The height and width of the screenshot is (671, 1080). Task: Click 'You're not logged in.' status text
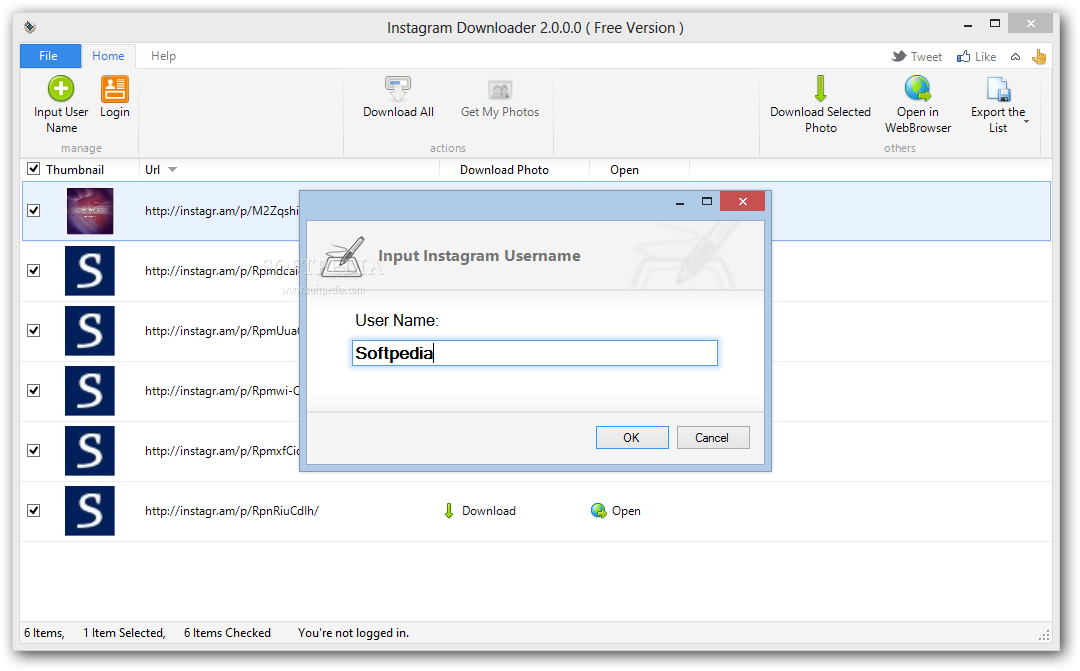tap(353, 632)
